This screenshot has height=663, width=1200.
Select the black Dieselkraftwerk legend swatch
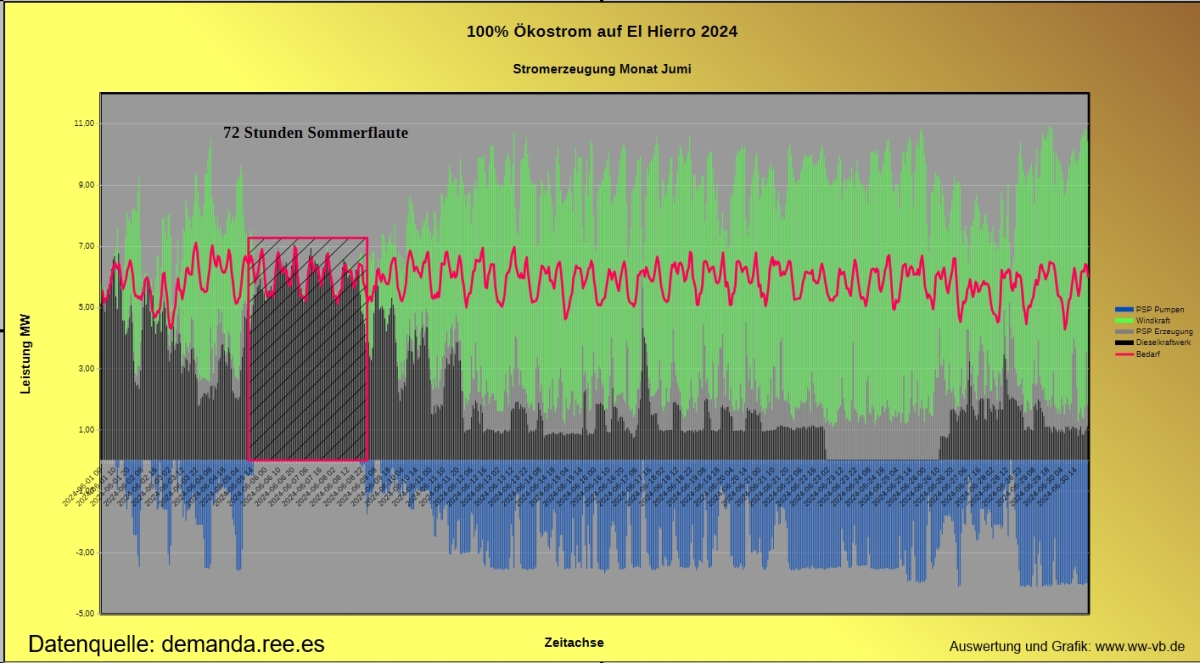pos(1124,342)
